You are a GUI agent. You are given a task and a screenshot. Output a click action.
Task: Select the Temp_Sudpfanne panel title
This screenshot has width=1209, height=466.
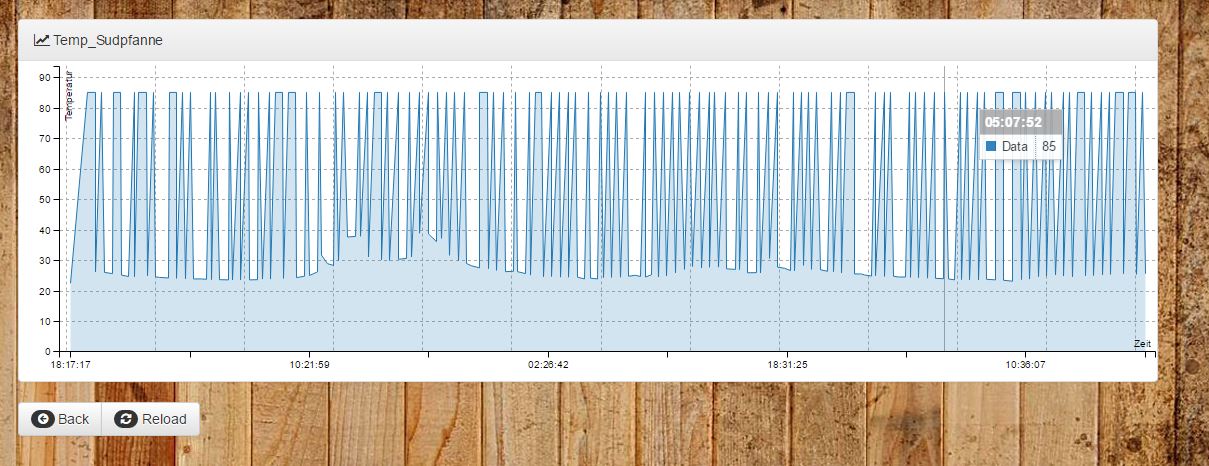pos(108,41)
